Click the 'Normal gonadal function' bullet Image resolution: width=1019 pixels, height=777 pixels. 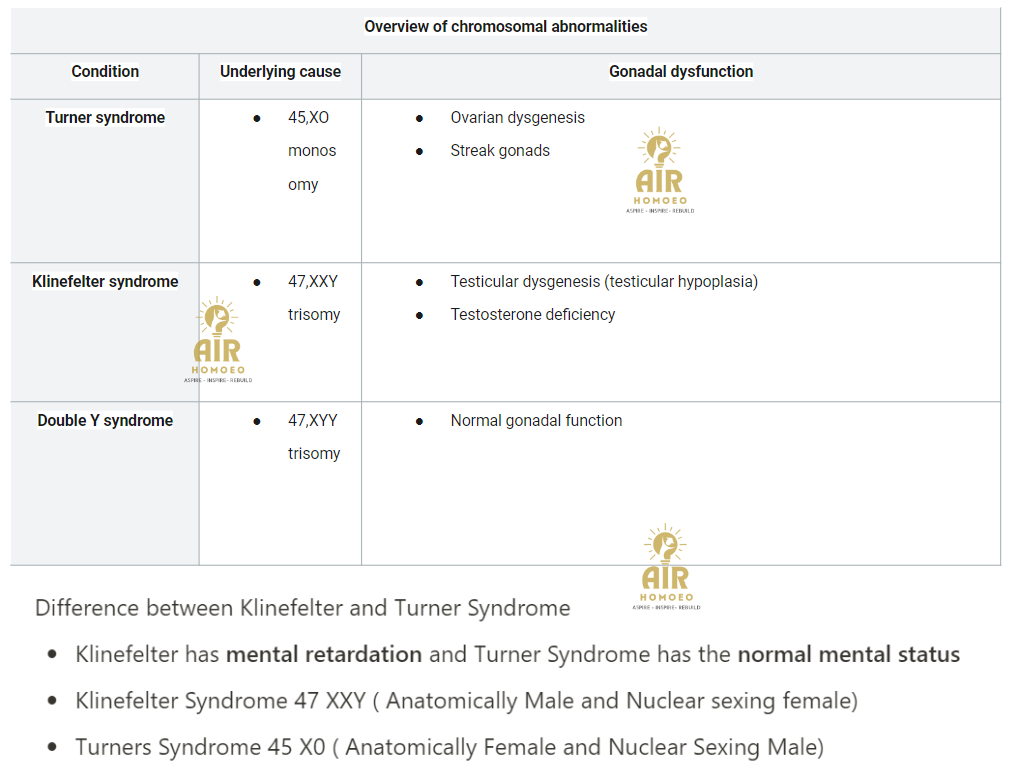(537, 420)
